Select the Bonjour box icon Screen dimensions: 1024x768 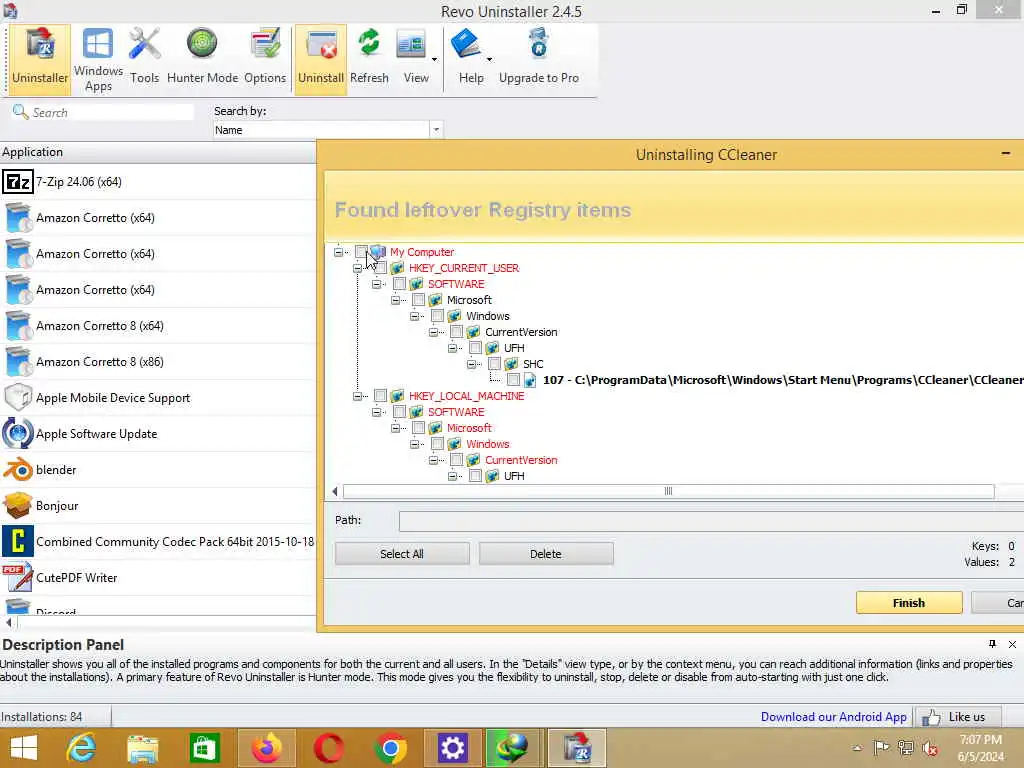(x=18, y=505)
